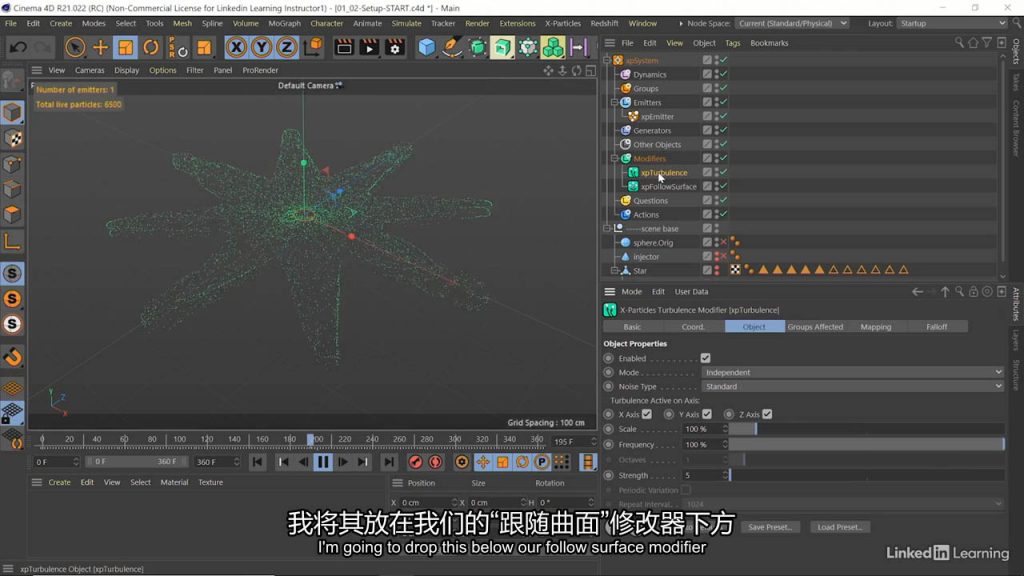
Task: Adjust the Strength slider
Action: (x=867, y=475)
